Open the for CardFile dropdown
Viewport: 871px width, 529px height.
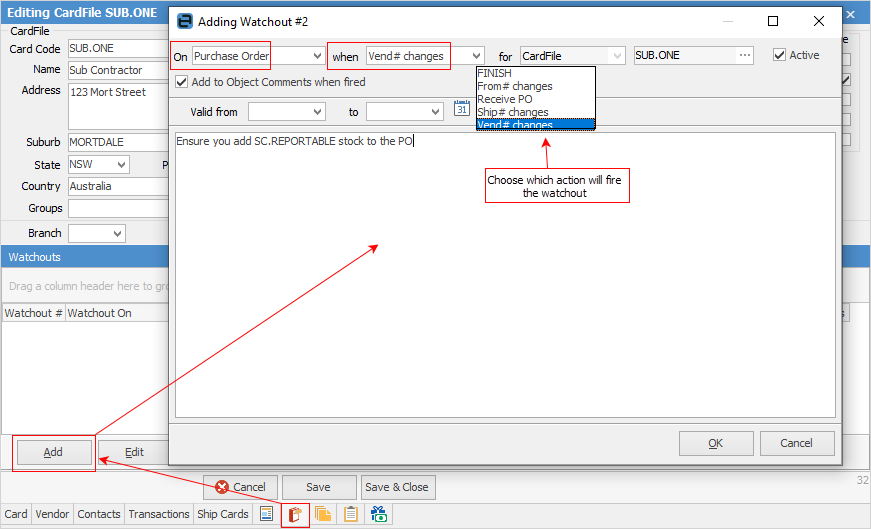pyautogui.click(x=617, y=56)
